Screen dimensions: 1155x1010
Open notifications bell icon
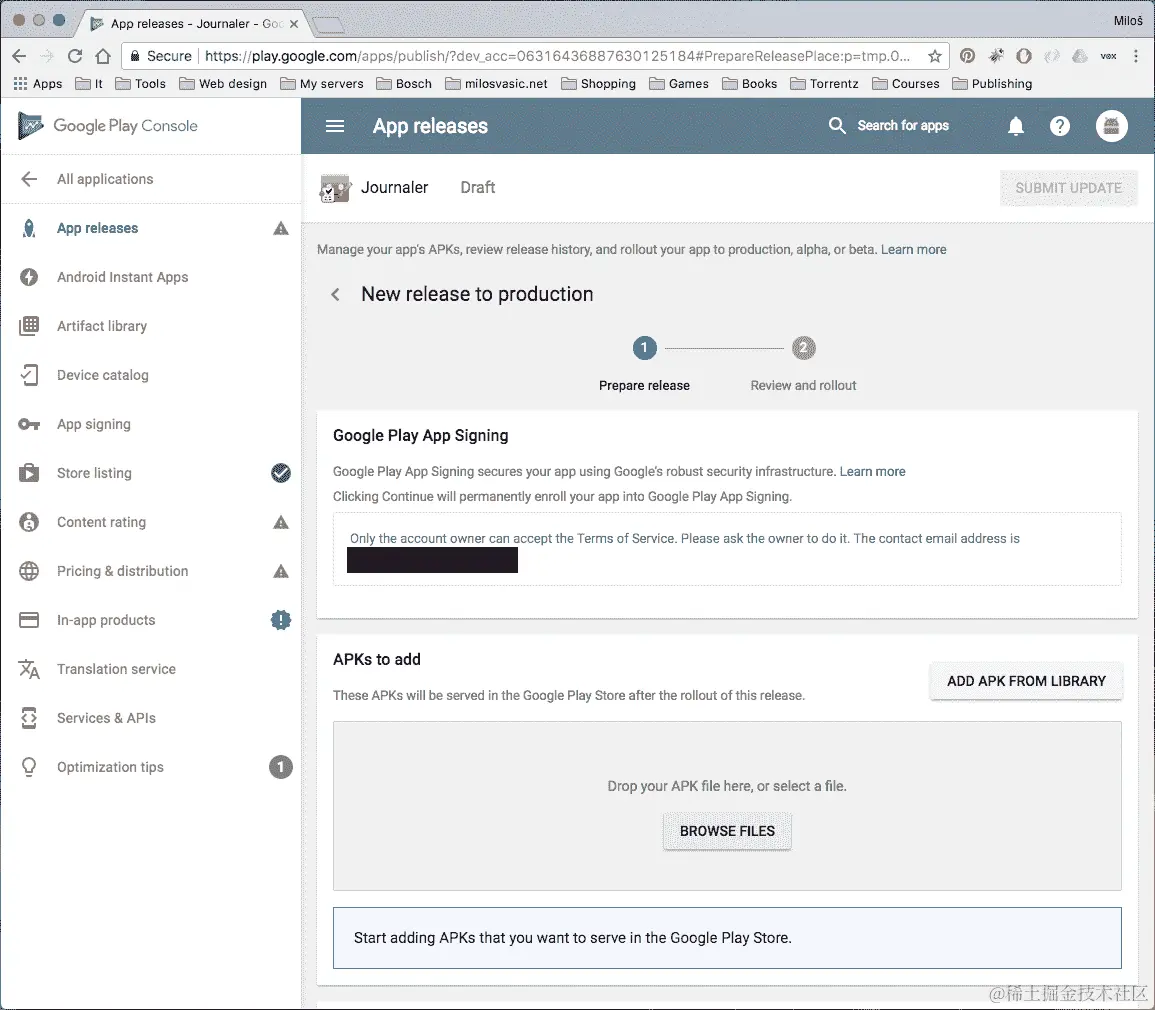(x=1016, y=126)
